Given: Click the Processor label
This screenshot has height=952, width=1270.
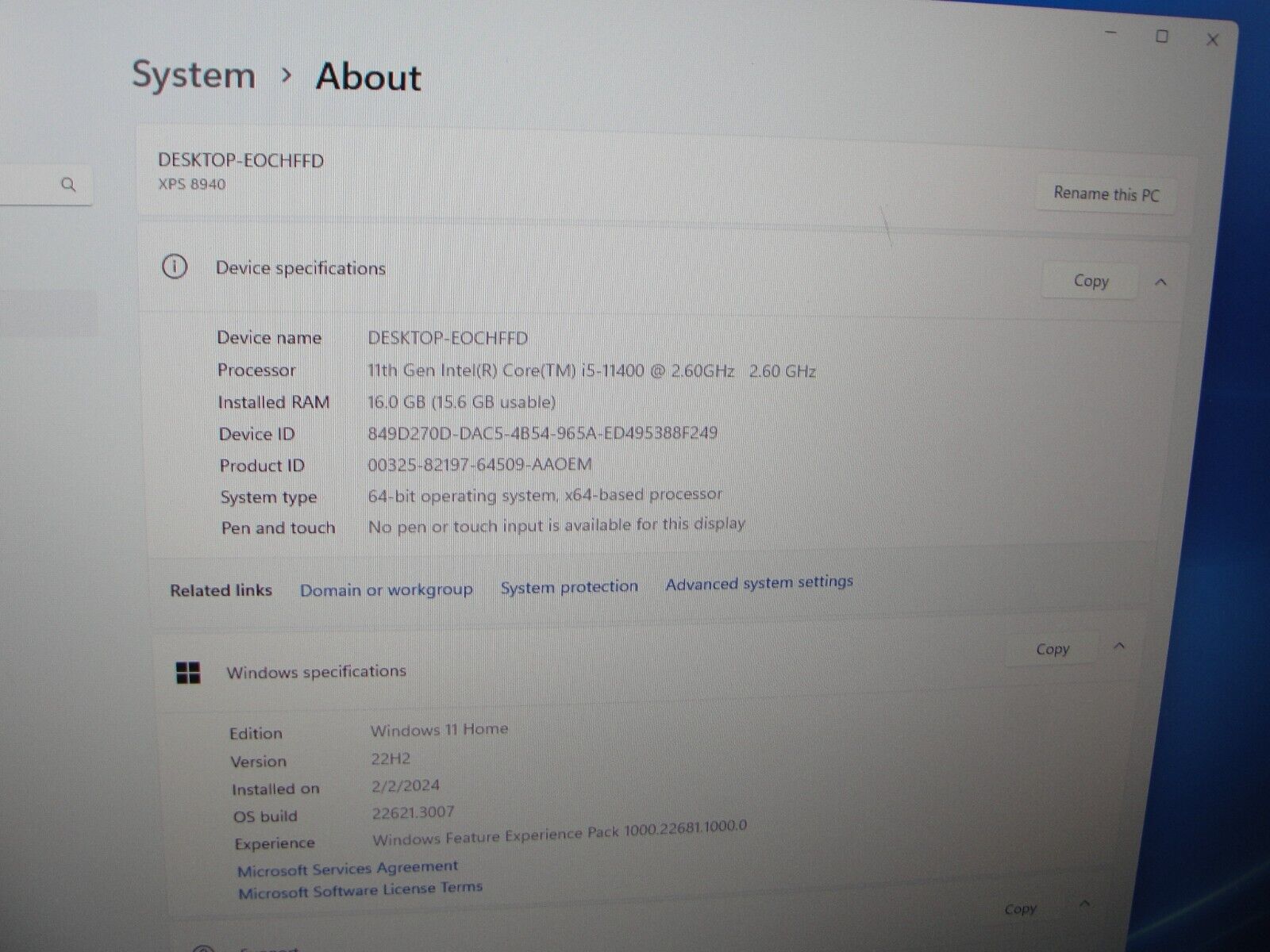Looking at the screenshot, I should click(256, 370).
